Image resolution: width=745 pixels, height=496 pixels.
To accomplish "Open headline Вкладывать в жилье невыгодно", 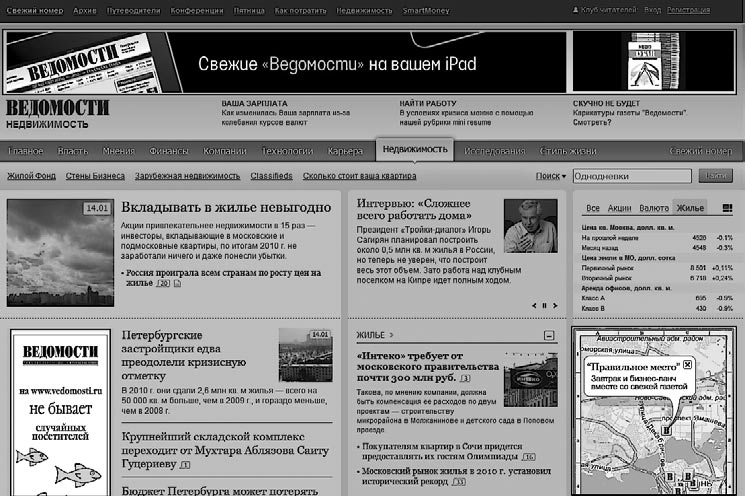I will tap(226, 207).
